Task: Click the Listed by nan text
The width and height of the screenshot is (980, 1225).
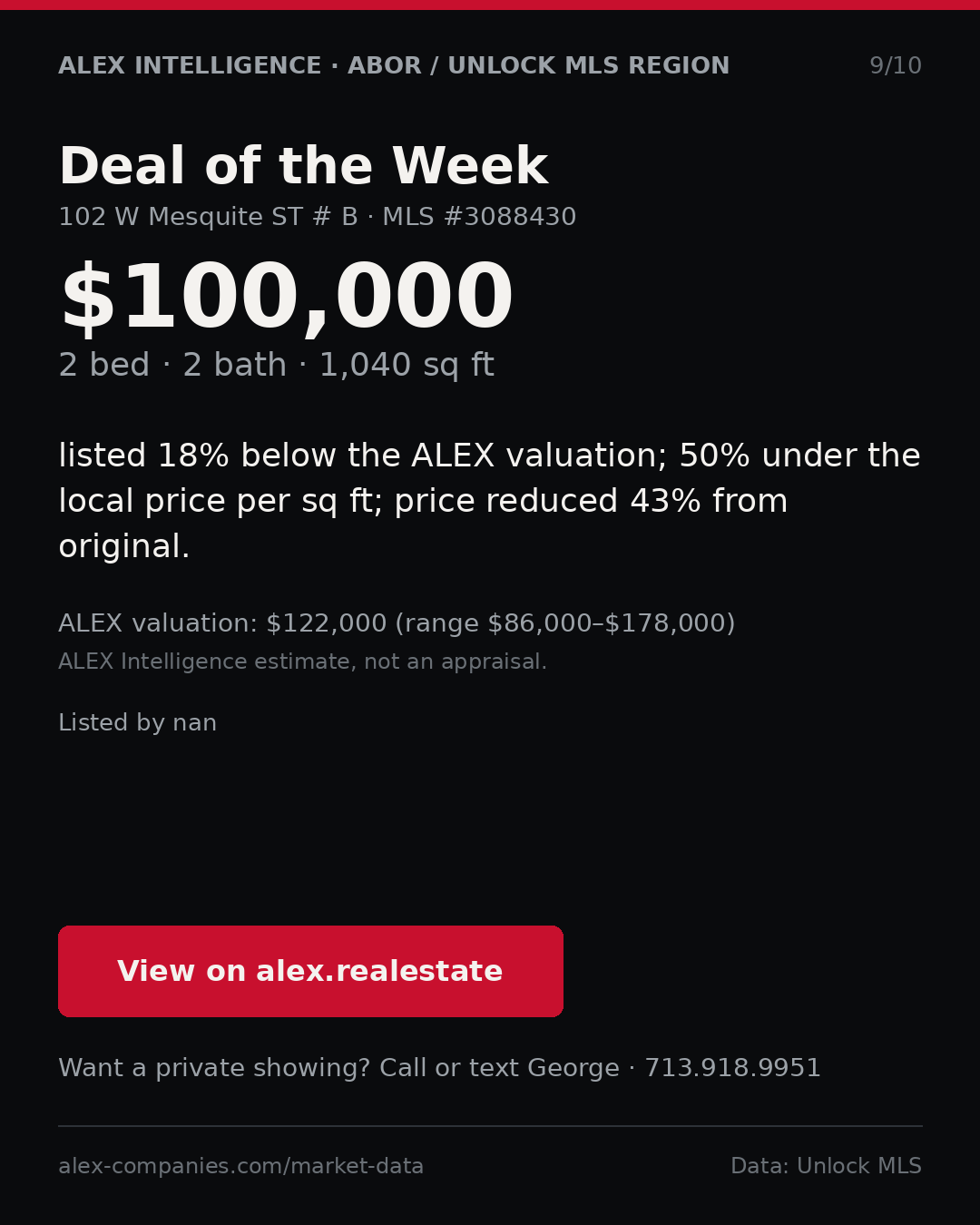Action: [137, 723]
